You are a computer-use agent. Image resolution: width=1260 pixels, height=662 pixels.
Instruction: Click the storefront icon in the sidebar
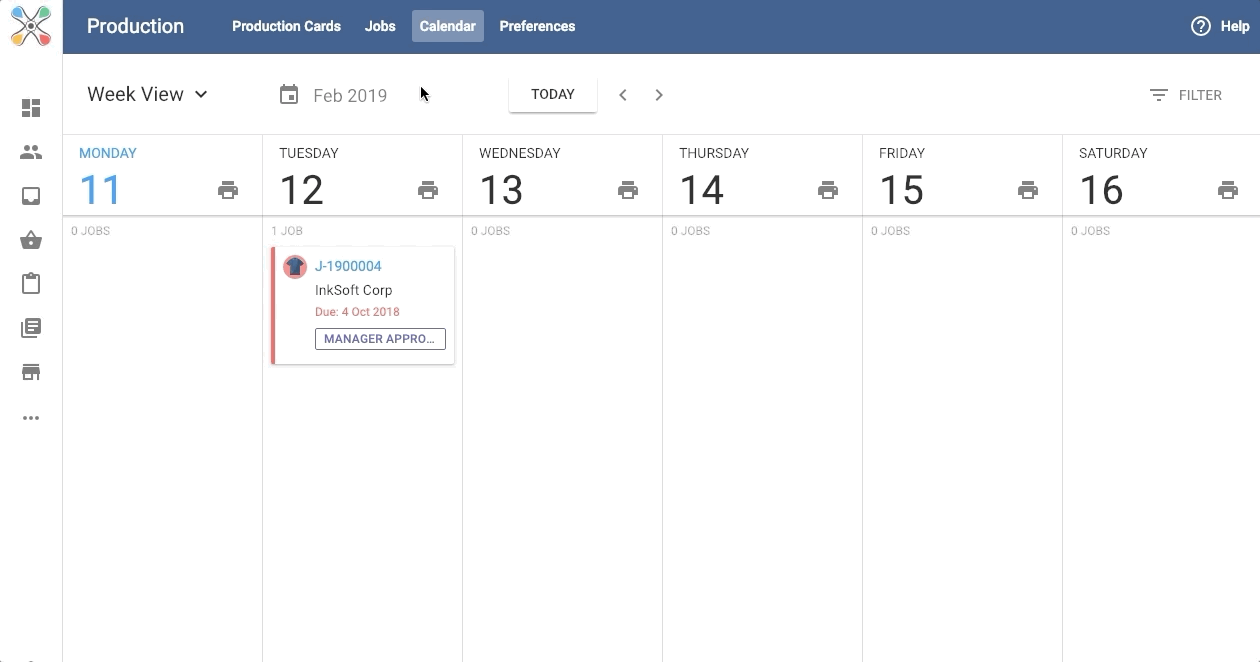click(31, 371)
